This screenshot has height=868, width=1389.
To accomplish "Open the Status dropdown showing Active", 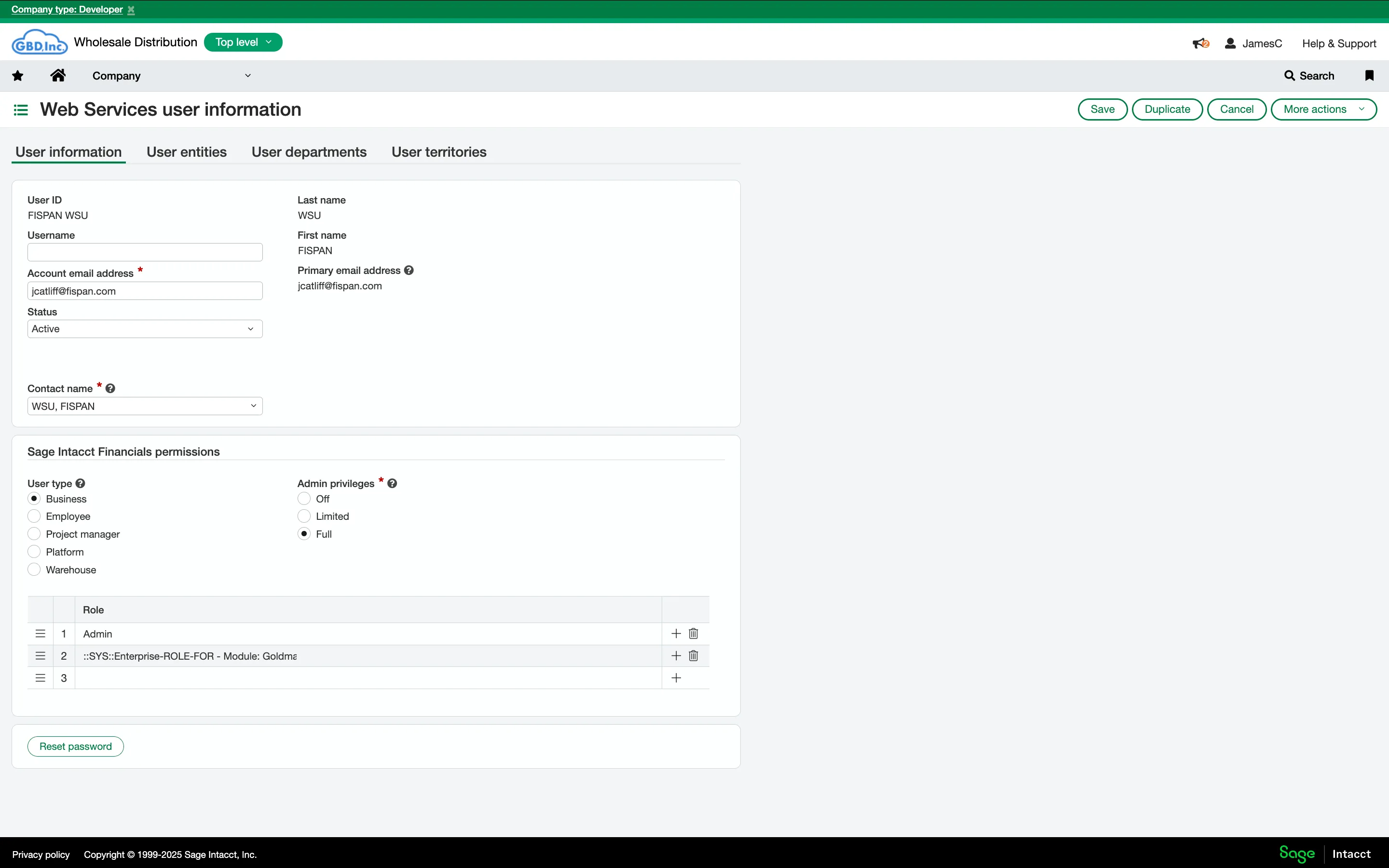I will tap(145, 329).
